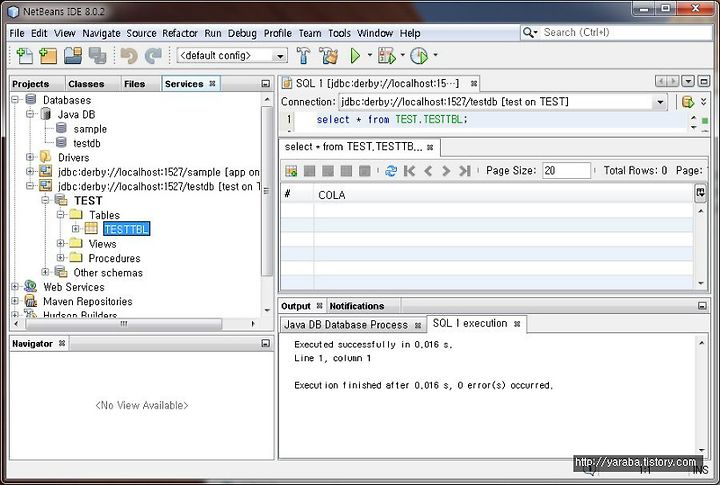
Task: Go to first page of results
Action: (409, 171)
